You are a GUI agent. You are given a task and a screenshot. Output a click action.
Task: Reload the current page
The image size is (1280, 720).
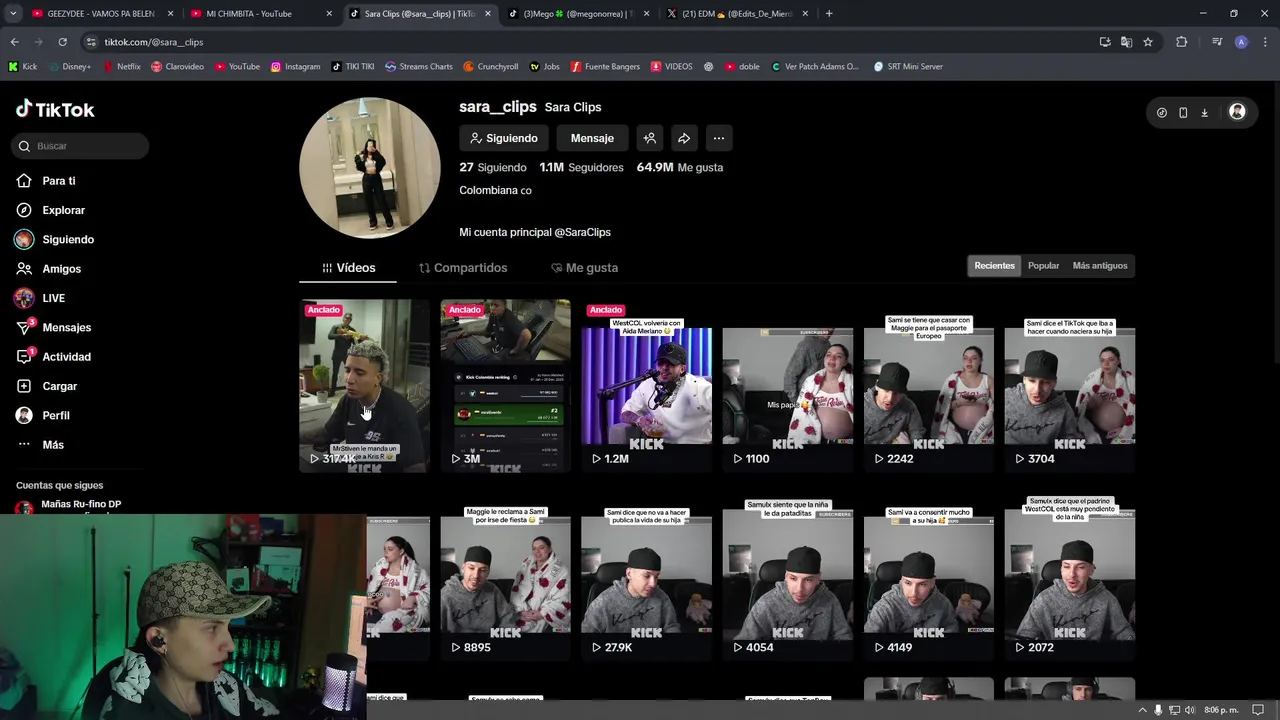pyautogui.click(x=62, y=42)
